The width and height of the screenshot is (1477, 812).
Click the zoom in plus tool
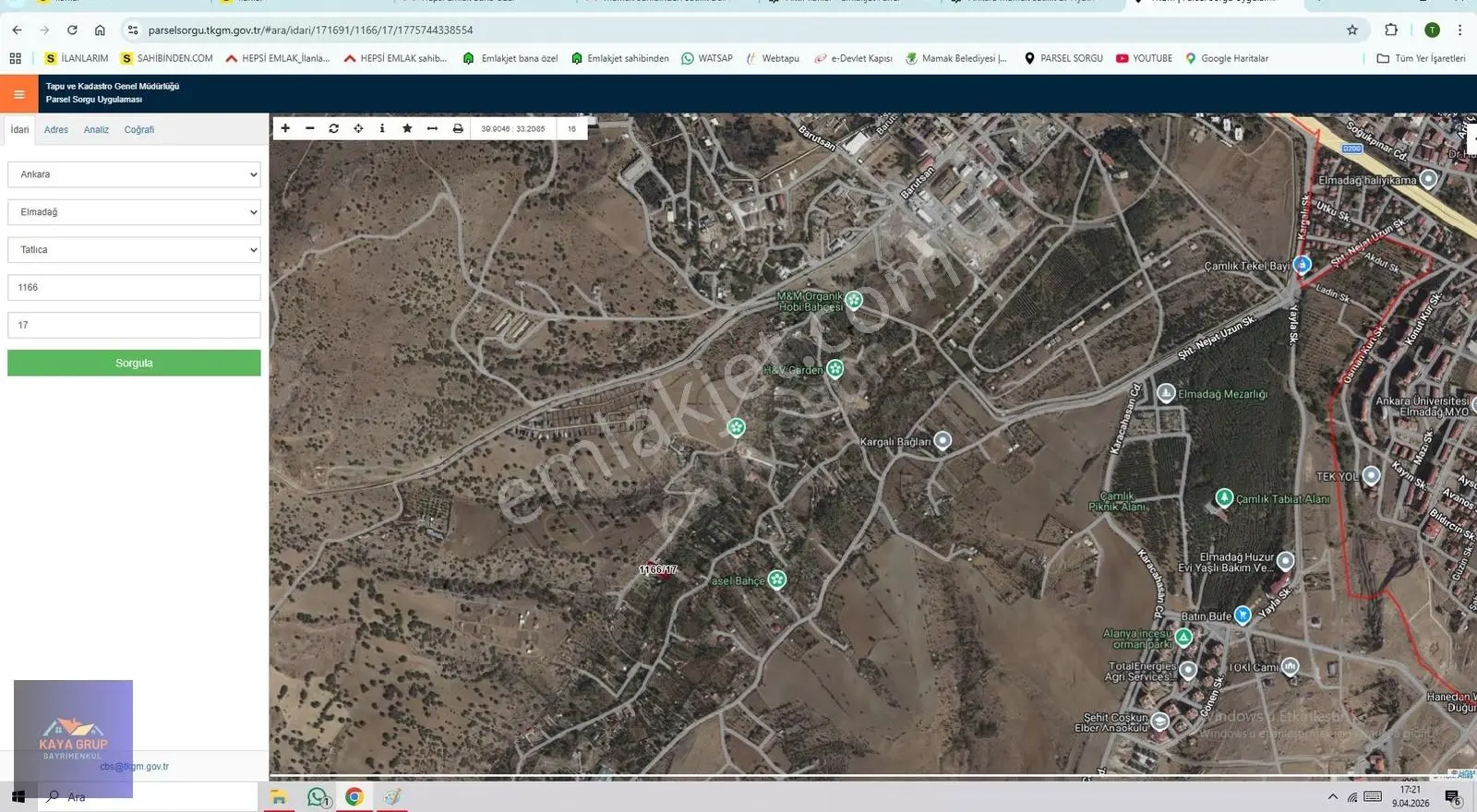[285, 128]
